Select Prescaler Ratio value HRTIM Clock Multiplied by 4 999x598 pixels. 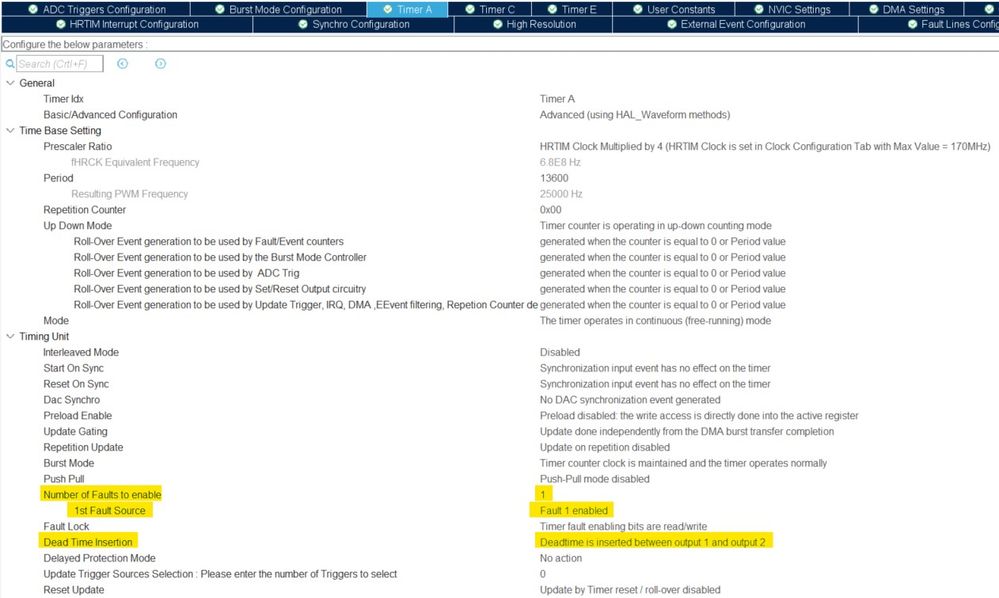point(765,146)
